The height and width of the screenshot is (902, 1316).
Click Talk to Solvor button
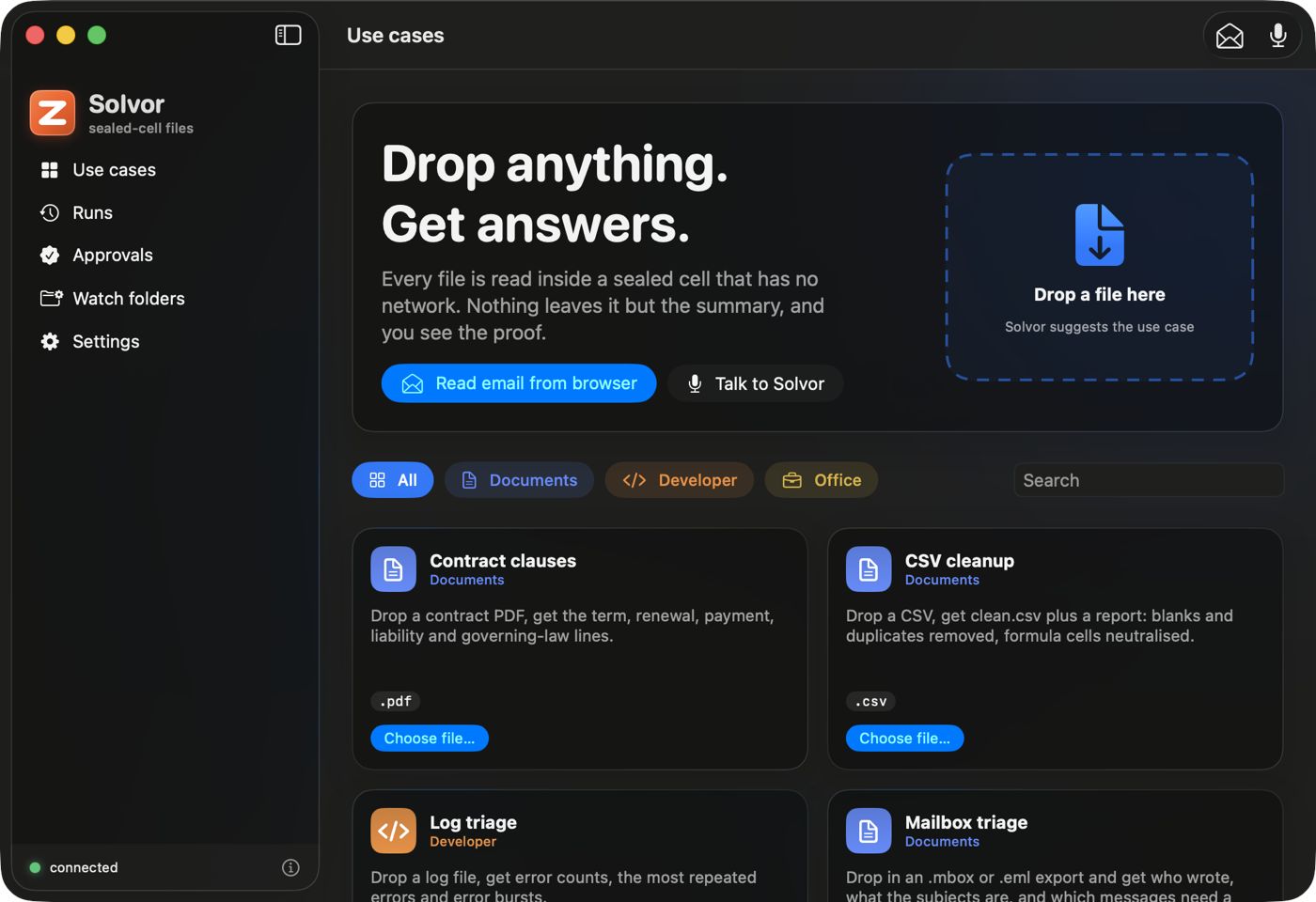(x=756, y=383)
